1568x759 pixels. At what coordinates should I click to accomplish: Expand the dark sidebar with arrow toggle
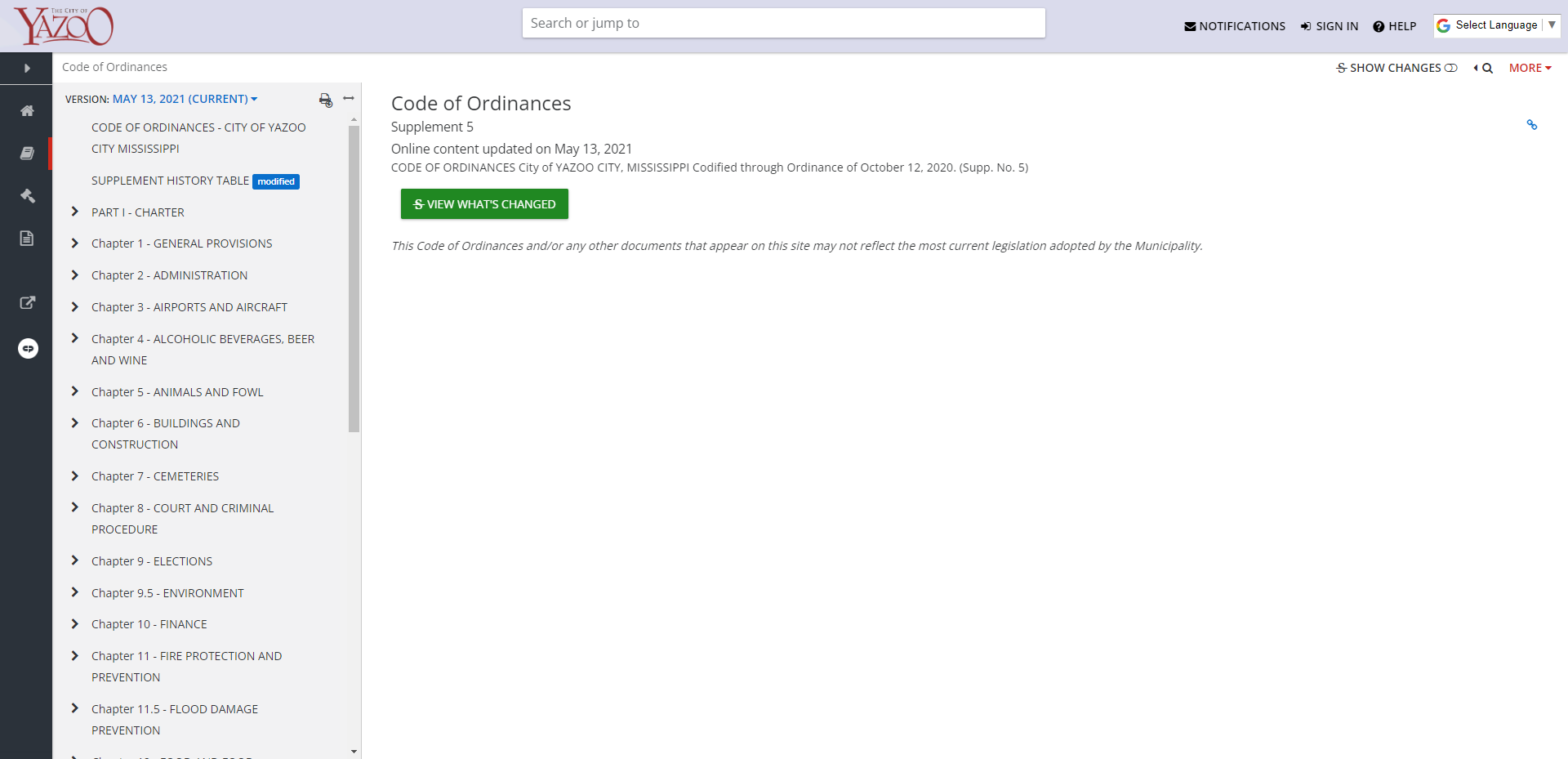[x=27, y=68]
